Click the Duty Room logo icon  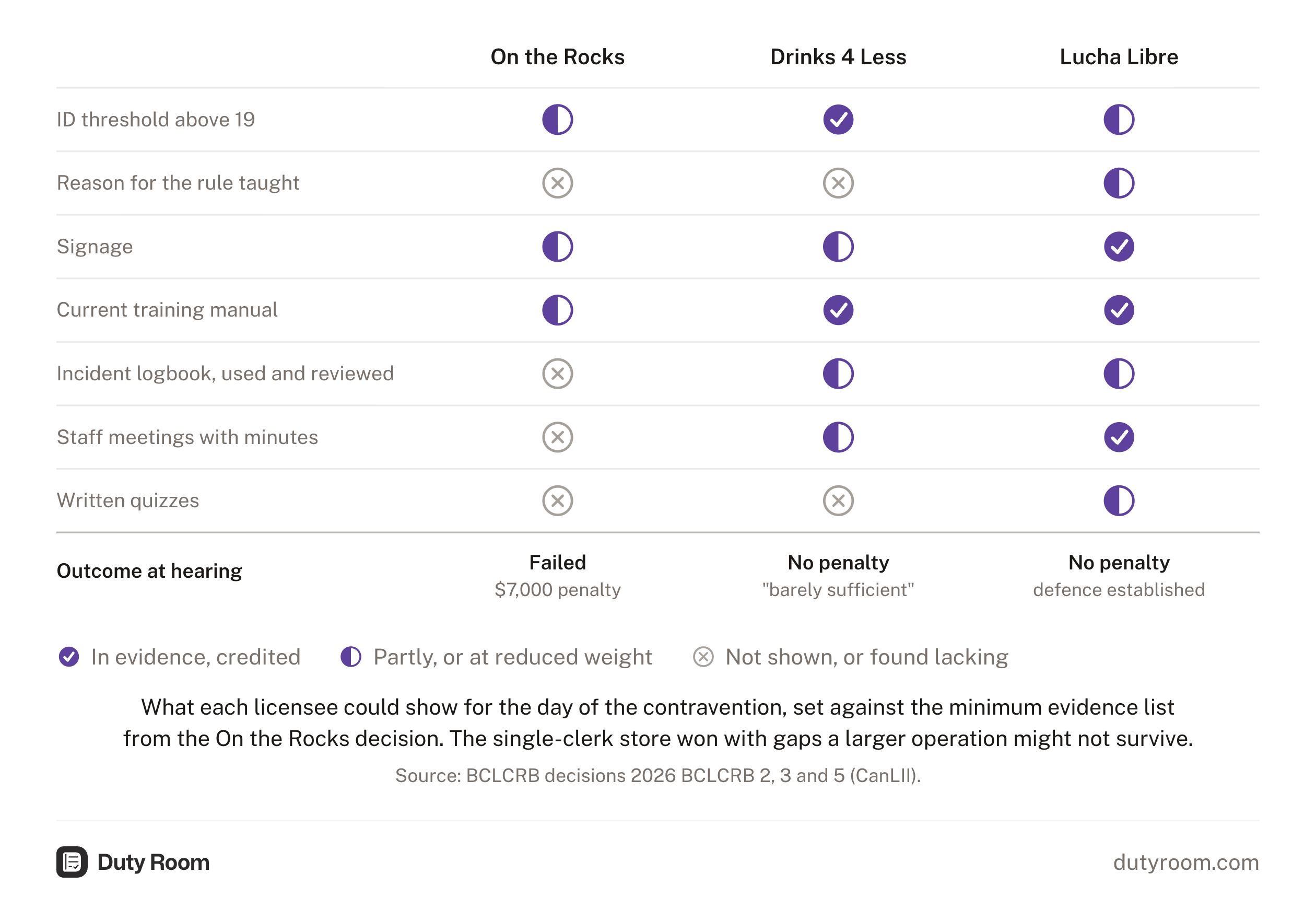(x=72, y=862)
